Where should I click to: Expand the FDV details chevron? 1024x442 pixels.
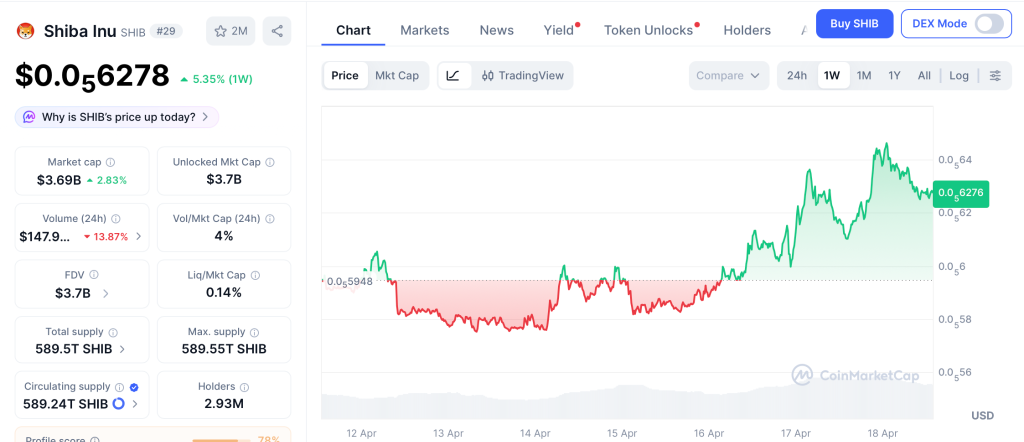coord(106,293)
